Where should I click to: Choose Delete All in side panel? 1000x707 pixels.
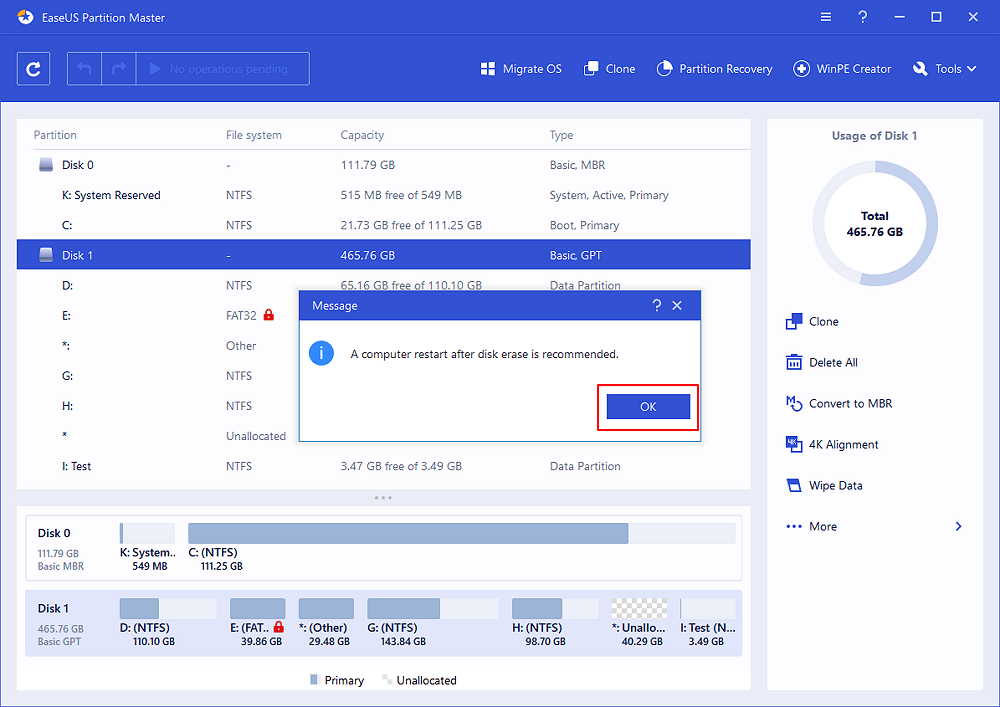(x=821, y=362)
